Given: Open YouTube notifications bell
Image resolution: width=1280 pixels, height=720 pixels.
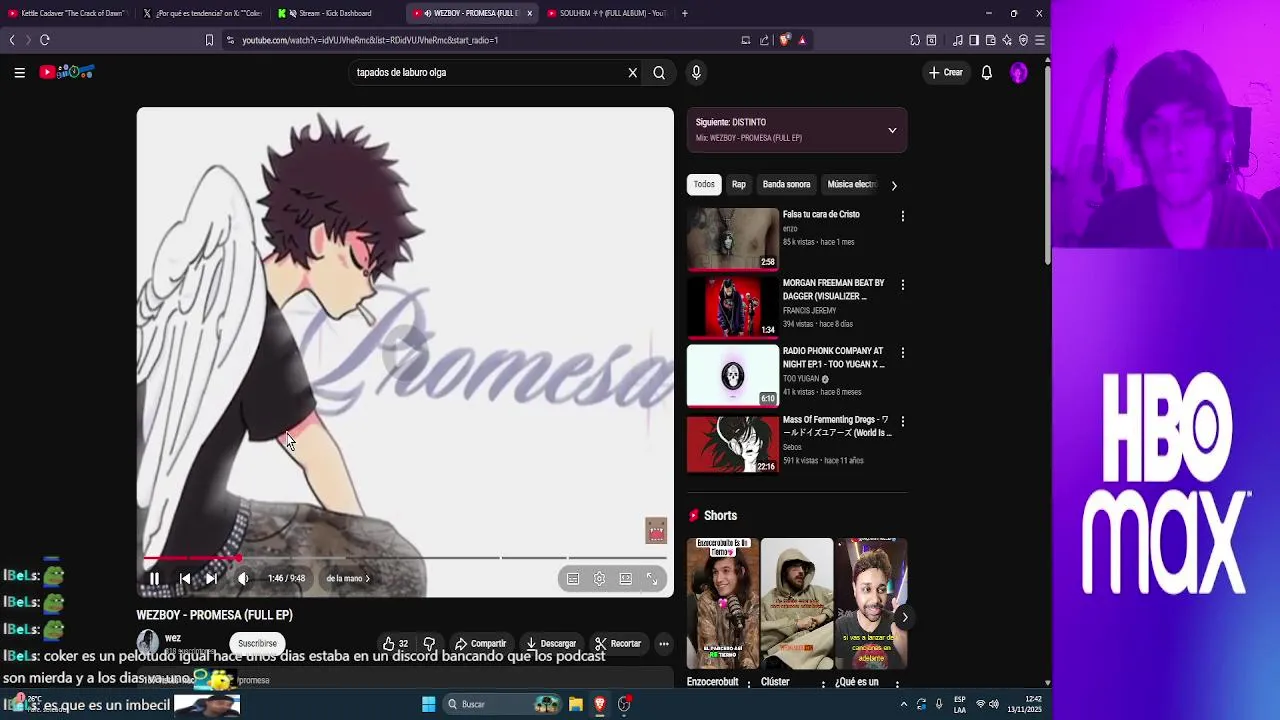Looking at the screenshot, I should point(986,72).
